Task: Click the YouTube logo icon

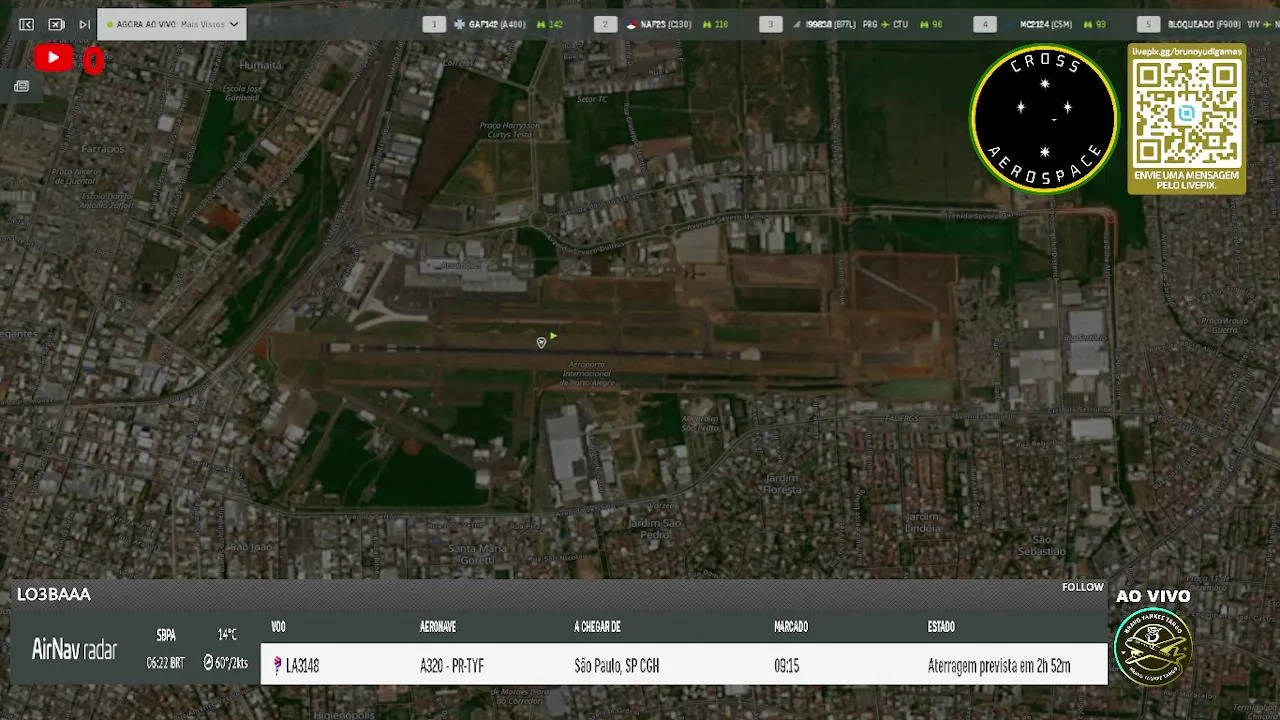Action: tap(53, 58)
